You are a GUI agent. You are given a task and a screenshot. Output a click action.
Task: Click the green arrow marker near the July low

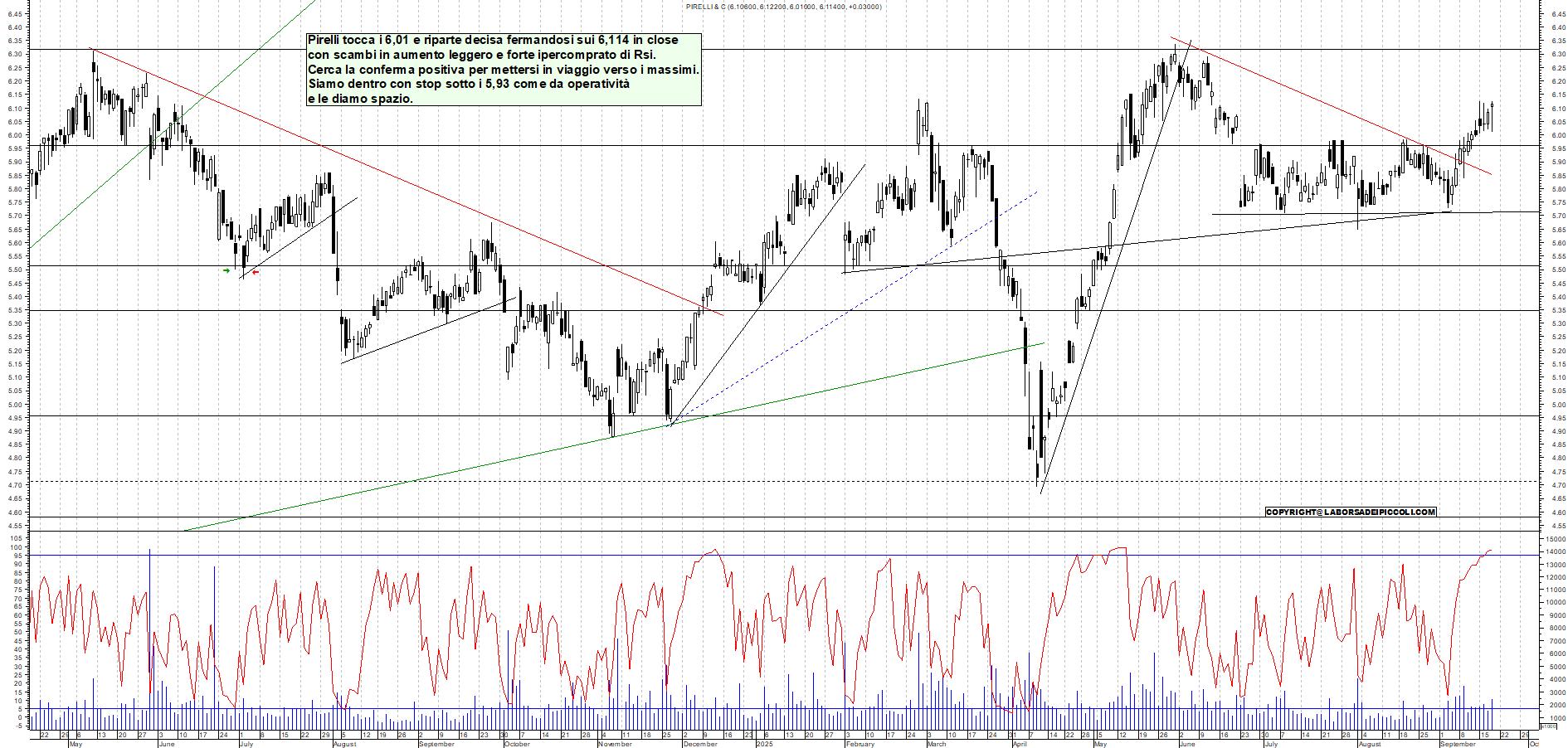point(226,270)
